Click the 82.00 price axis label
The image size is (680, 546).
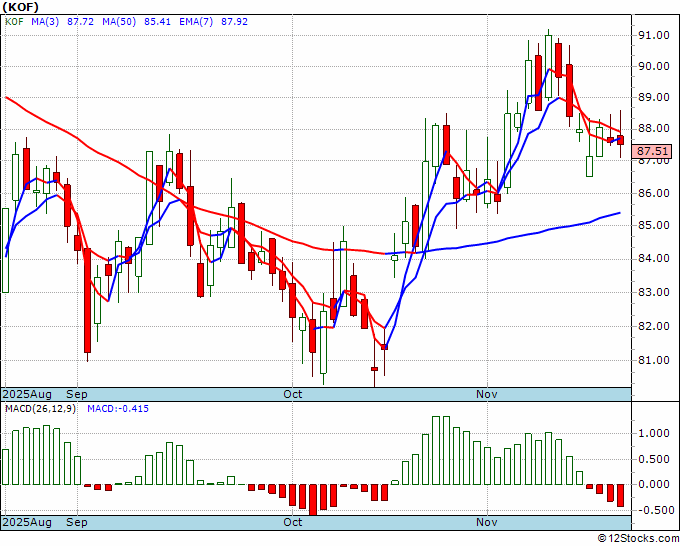pos(654,326)
